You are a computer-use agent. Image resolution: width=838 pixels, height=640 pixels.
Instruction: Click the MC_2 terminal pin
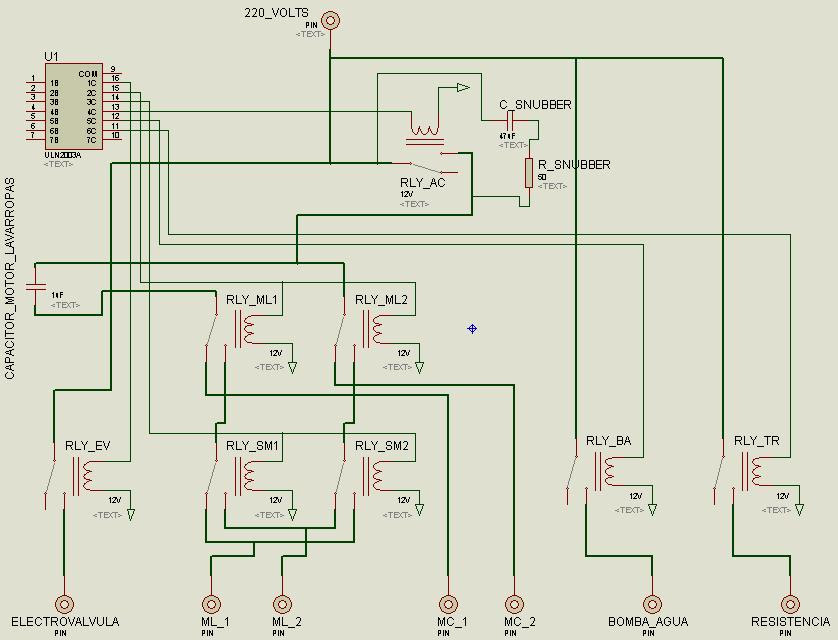pos(514,604)
